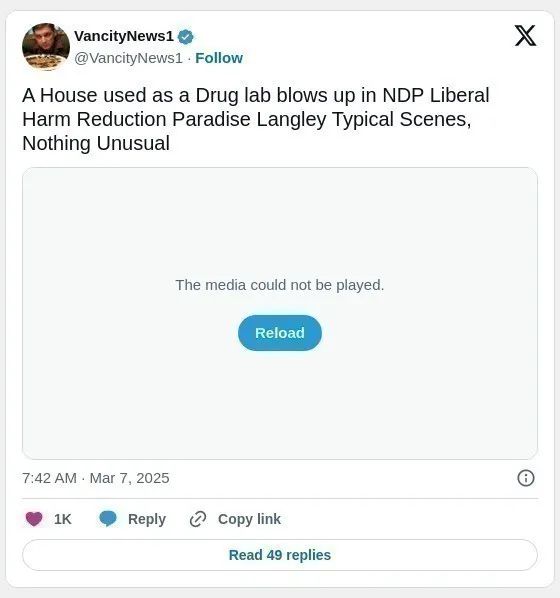Open the @VancityNews1 handle link

128,58
